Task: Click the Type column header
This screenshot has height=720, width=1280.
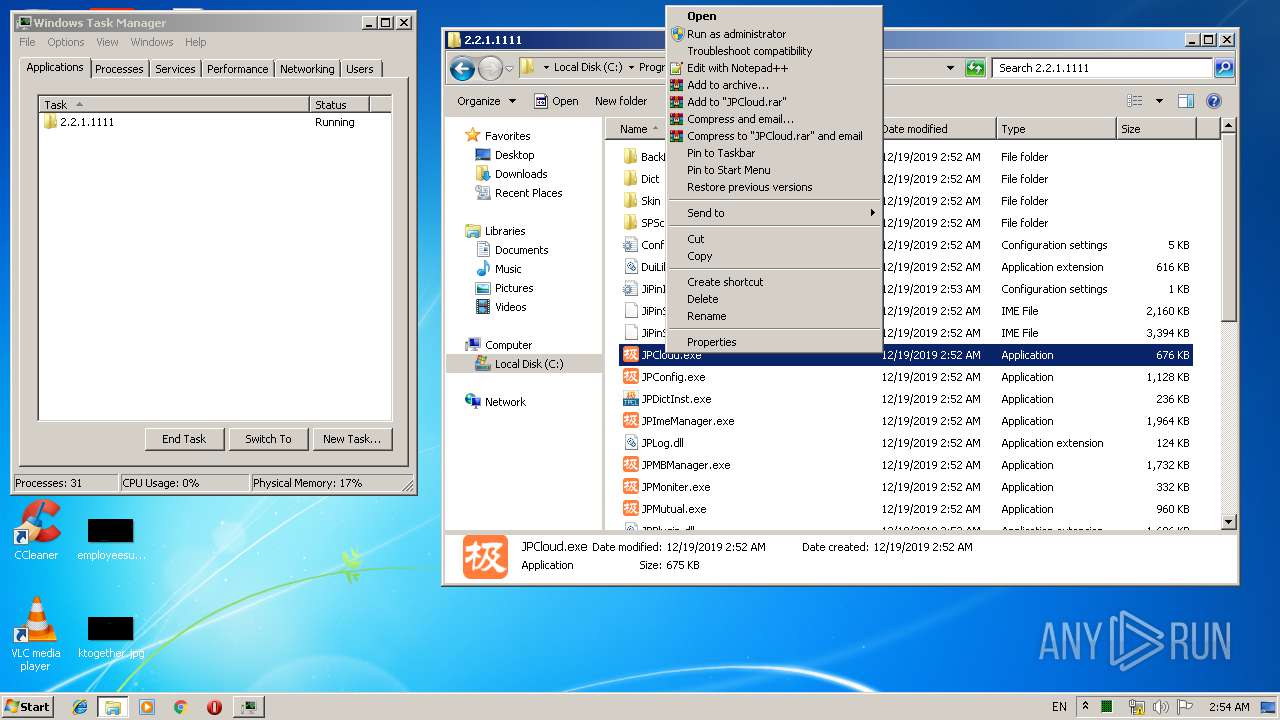Action: pos(1056,129)
